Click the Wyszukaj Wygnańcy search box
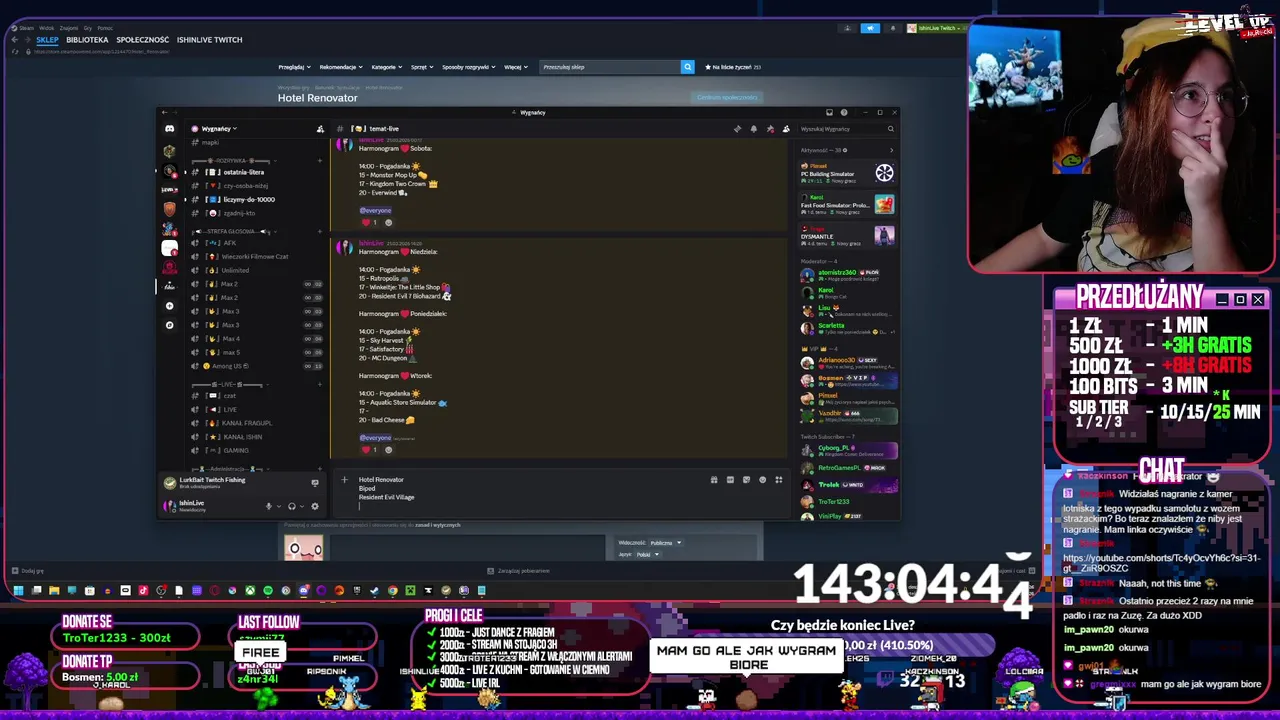Viewport: 1280px width, 720px height. pos(847,128)
